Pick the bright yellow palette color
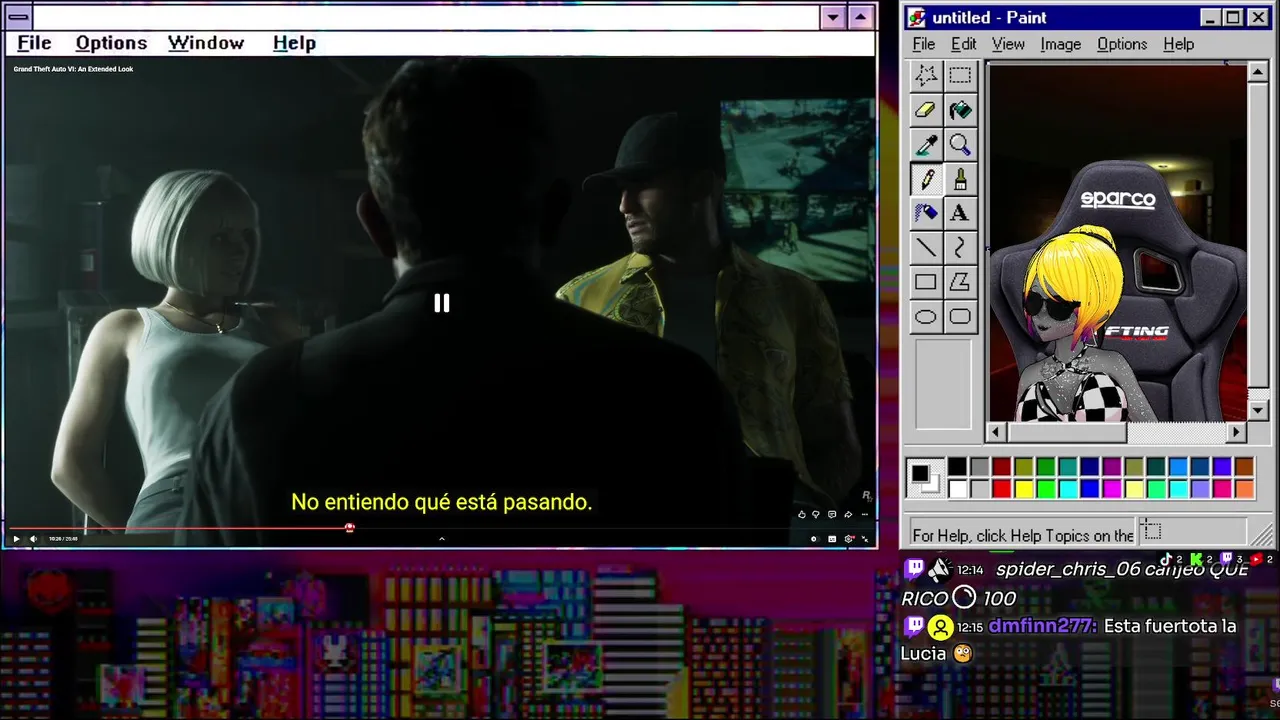 click(1024, 489)
